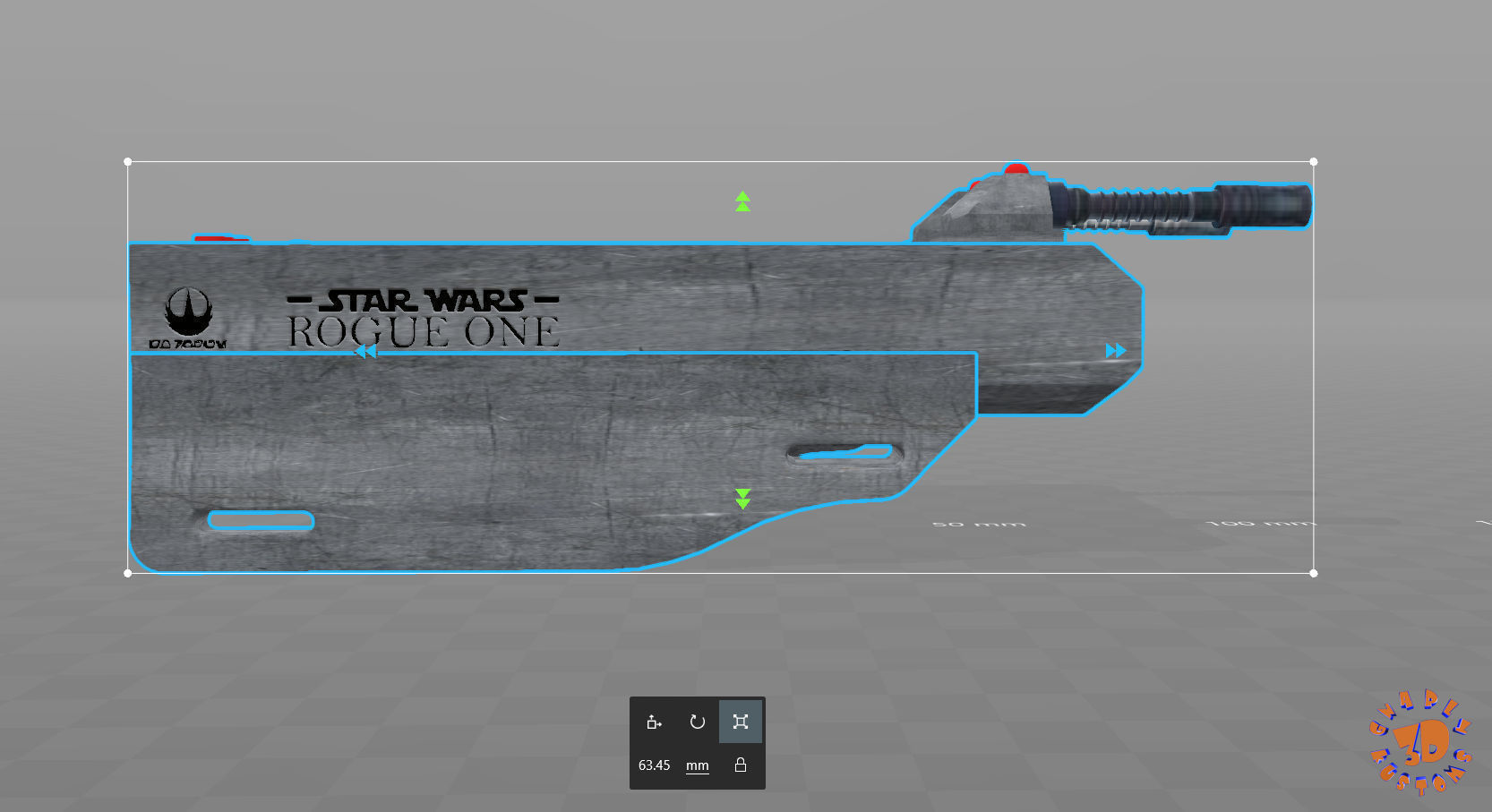Select the Scale tool icon

pyautogui.click(x=741, y=722)
